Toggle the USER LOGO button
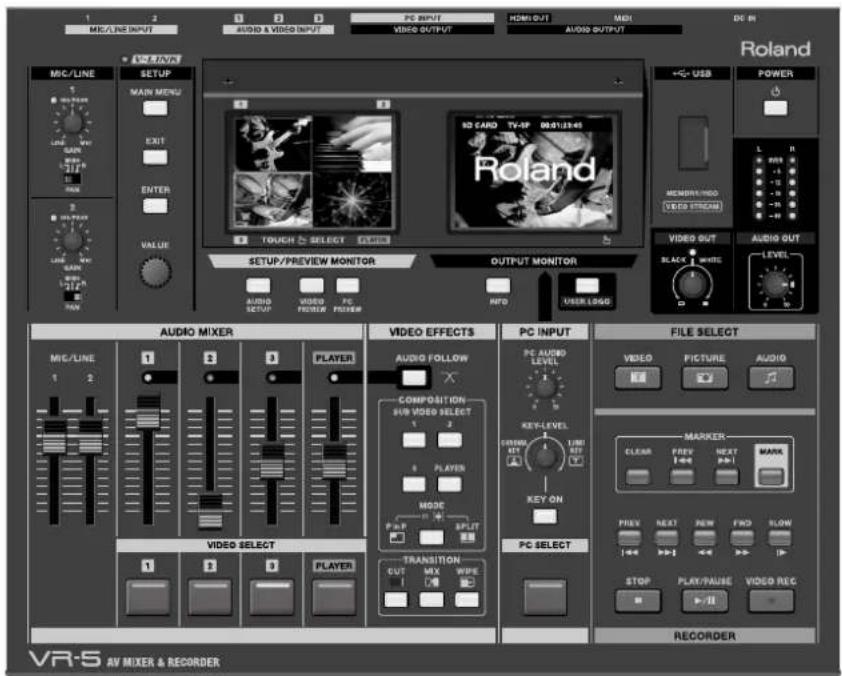 click(x=587, y=285)
